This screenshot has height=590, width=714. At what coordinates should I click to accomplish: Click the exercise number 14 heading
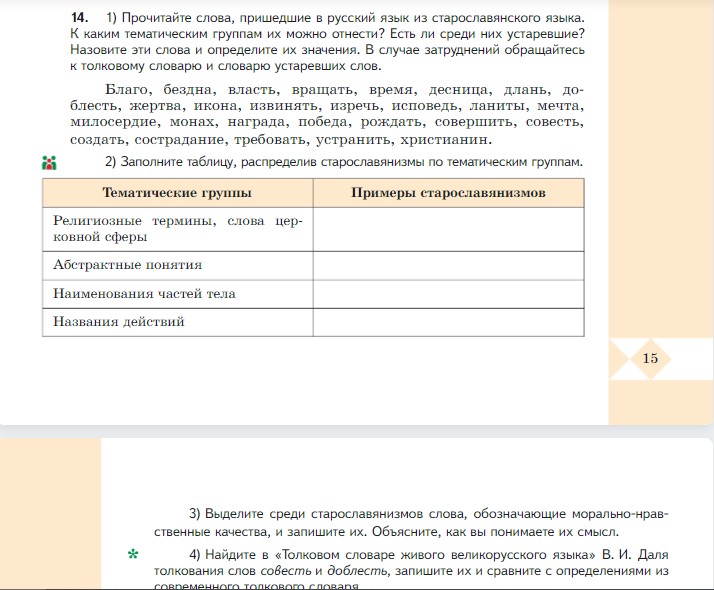click(80, 18)
